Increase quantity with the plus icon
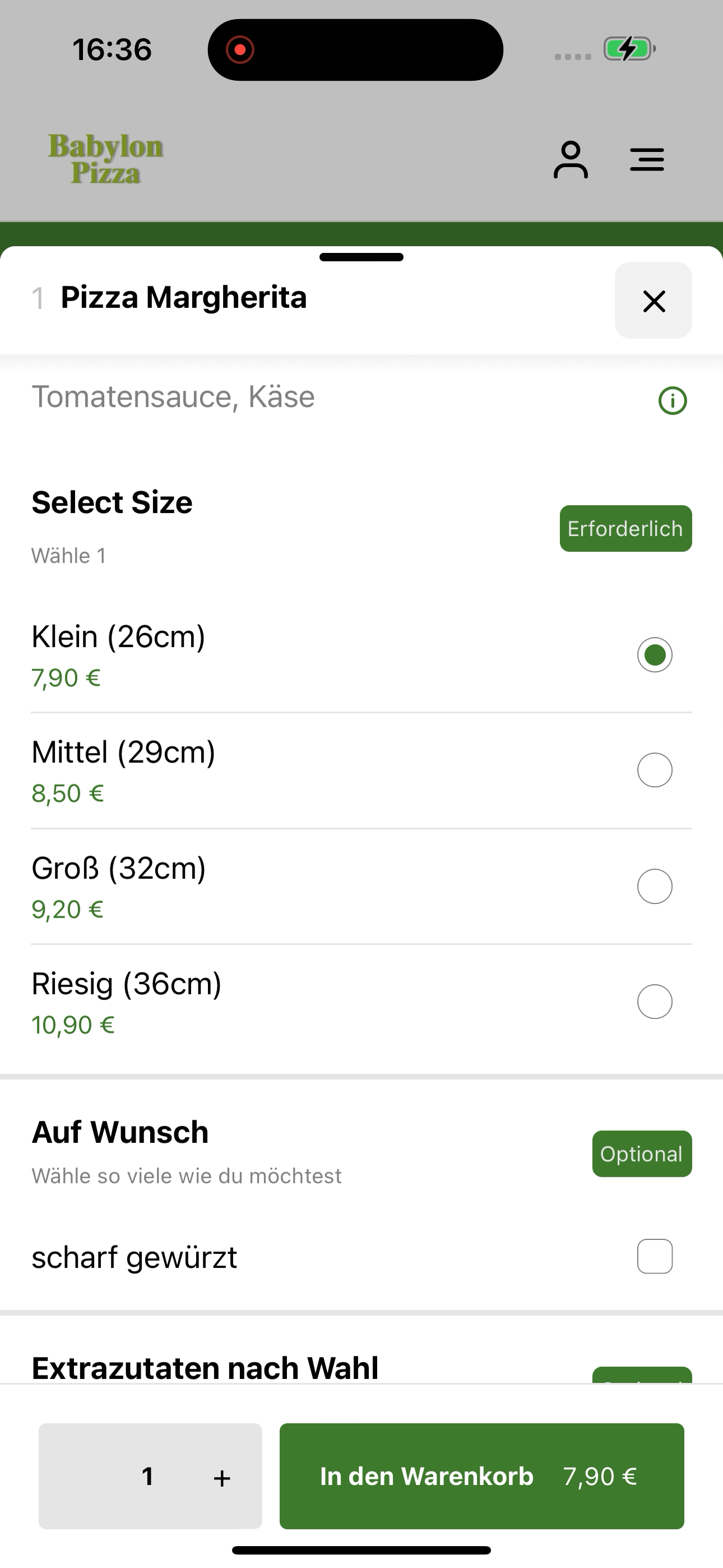The height and width of the screenshot is (1568, 723). click(222, 1477)
